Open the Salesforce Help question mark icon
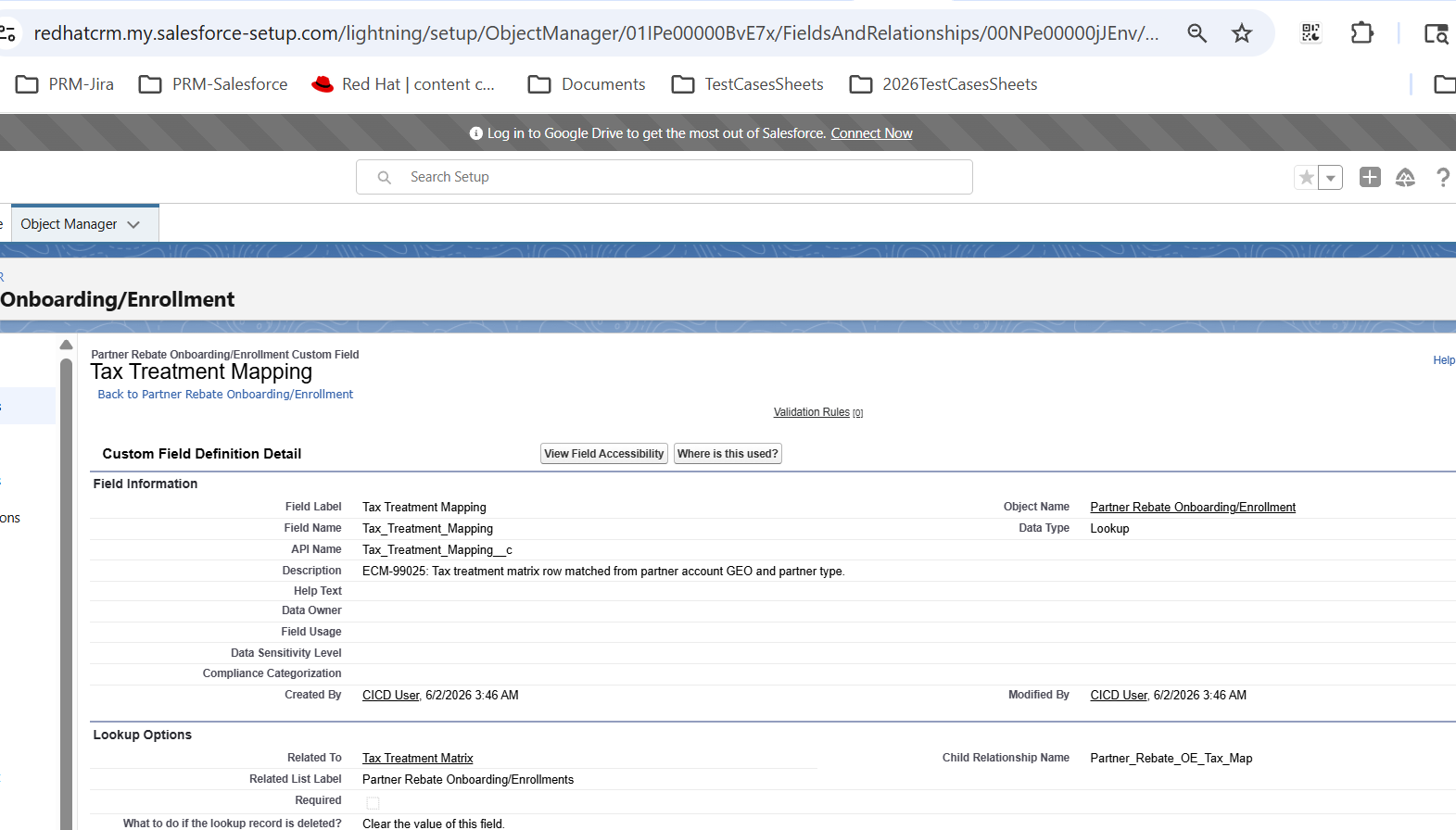1456x830 pixels. (1443, 177)
